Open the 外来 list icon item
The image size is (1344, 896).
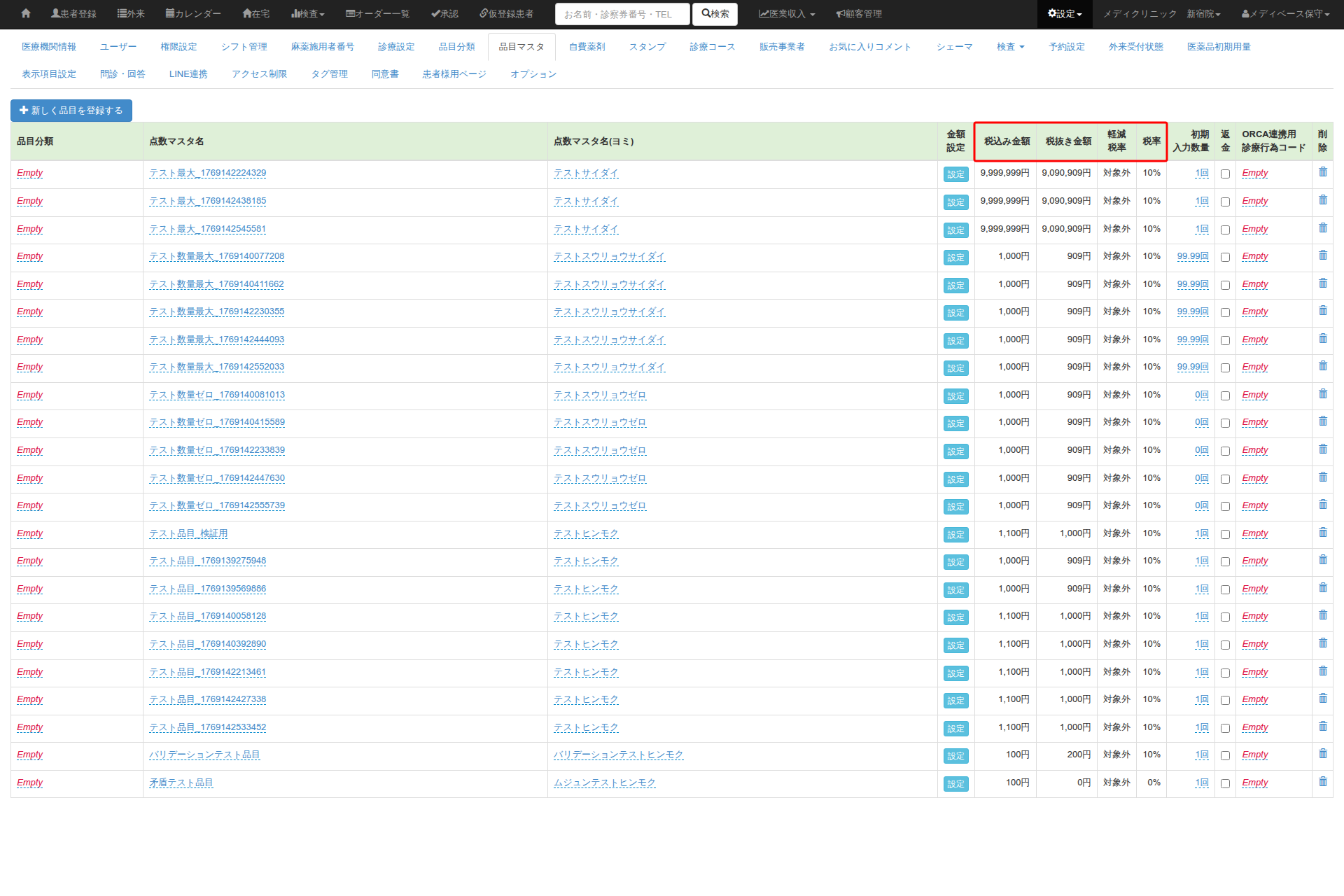tap(131, 13)
